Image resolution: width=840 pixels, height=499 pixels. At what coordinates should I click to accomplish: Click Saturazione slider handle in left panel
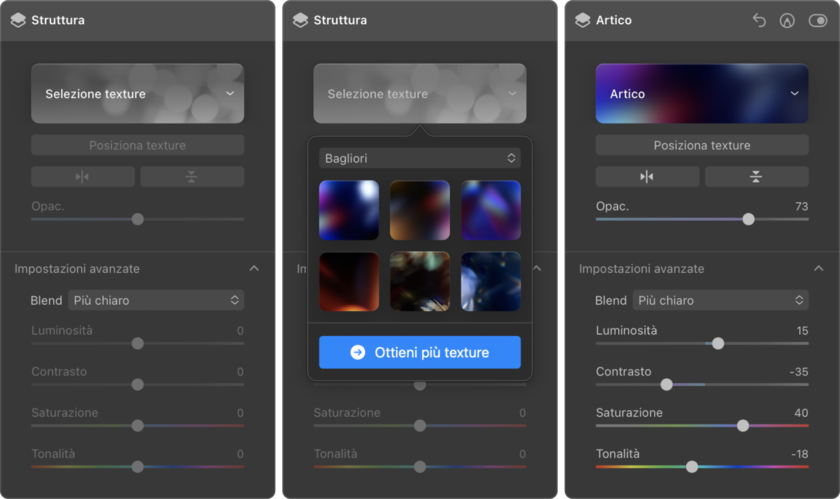[138, 426]
